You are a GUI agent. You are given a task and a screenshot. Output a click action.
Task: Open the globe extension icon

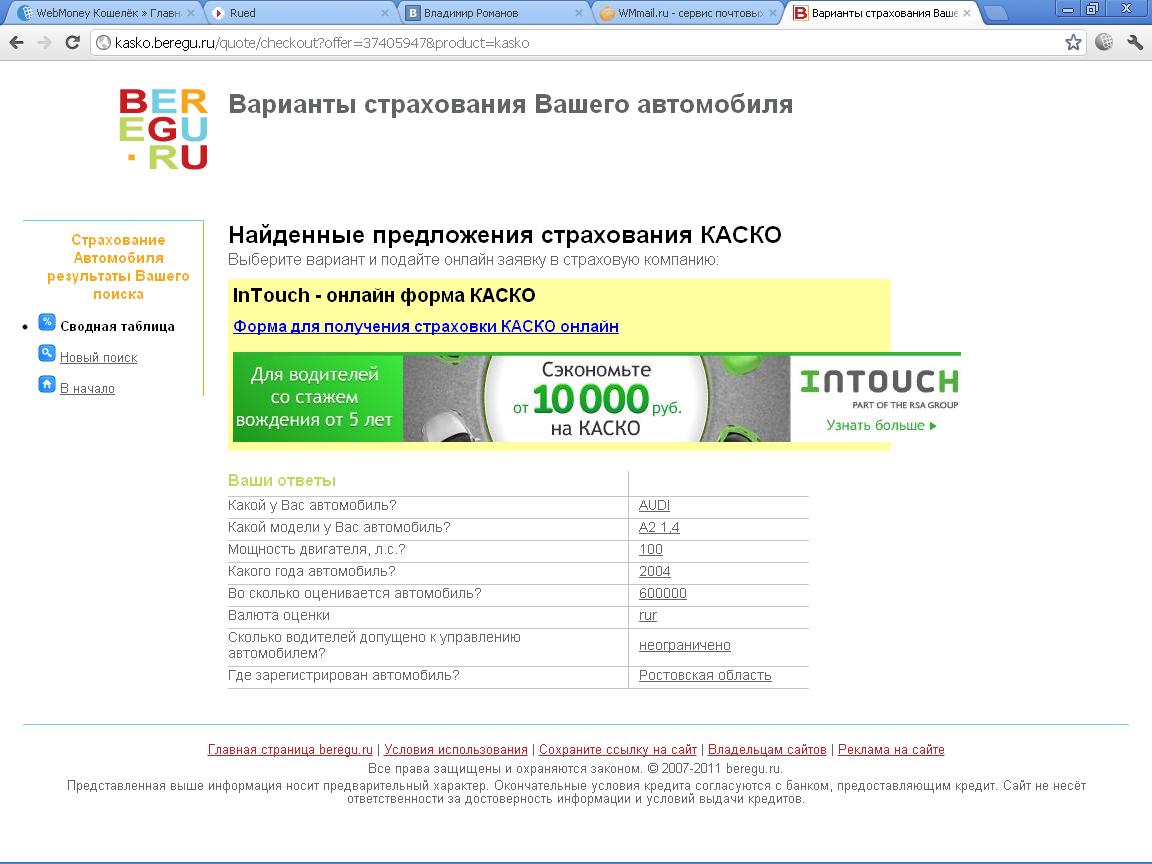(x=1104, y=43)
